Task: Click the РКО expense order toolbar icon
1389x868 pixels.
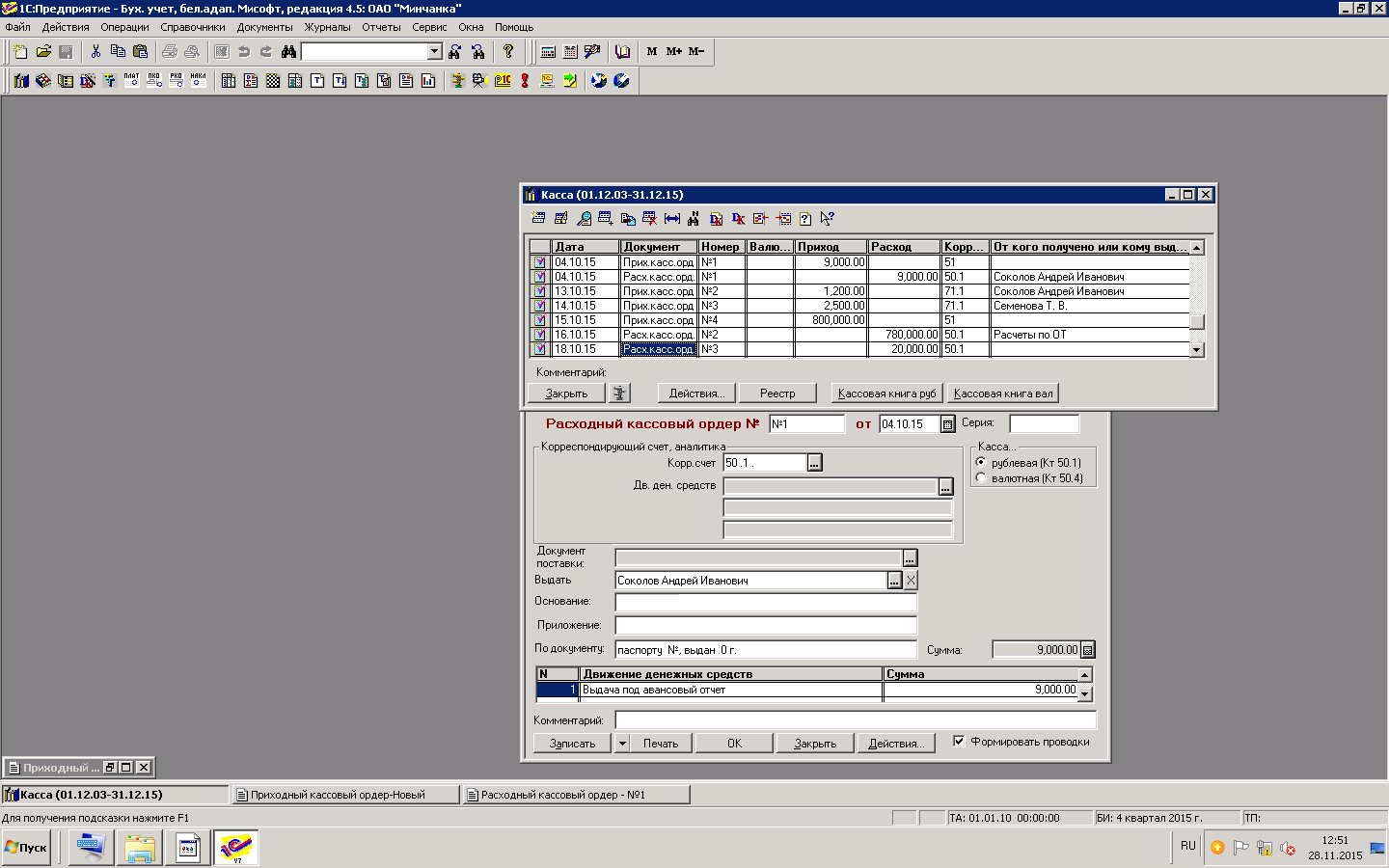Action: pyautogui.click(x=177, y=80)
